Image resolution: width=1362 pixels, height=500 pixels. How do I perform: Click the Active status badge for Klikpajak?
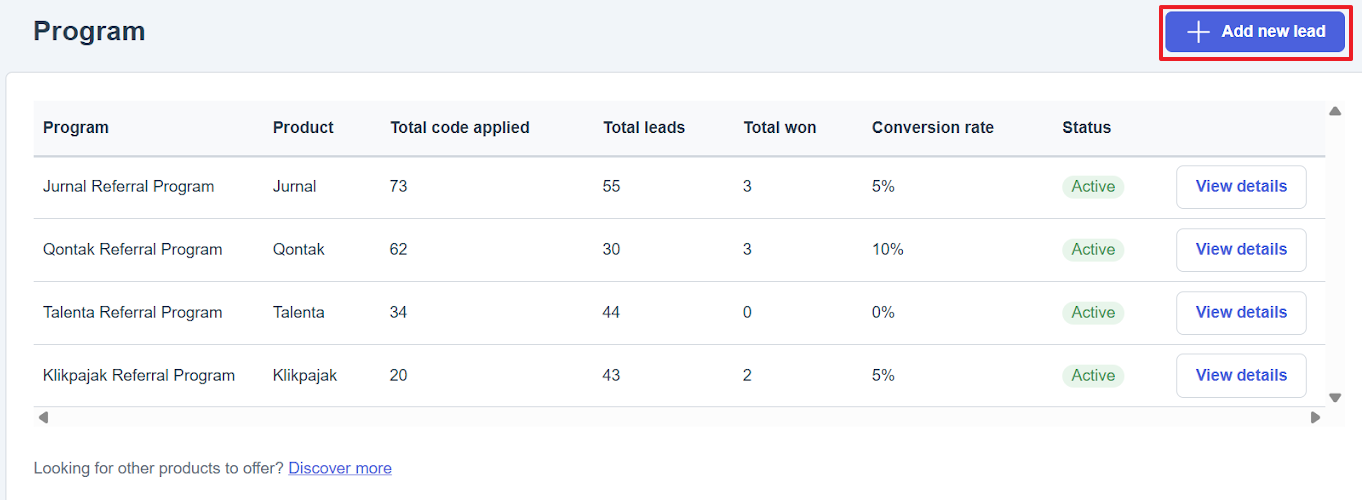[1093, 376]
